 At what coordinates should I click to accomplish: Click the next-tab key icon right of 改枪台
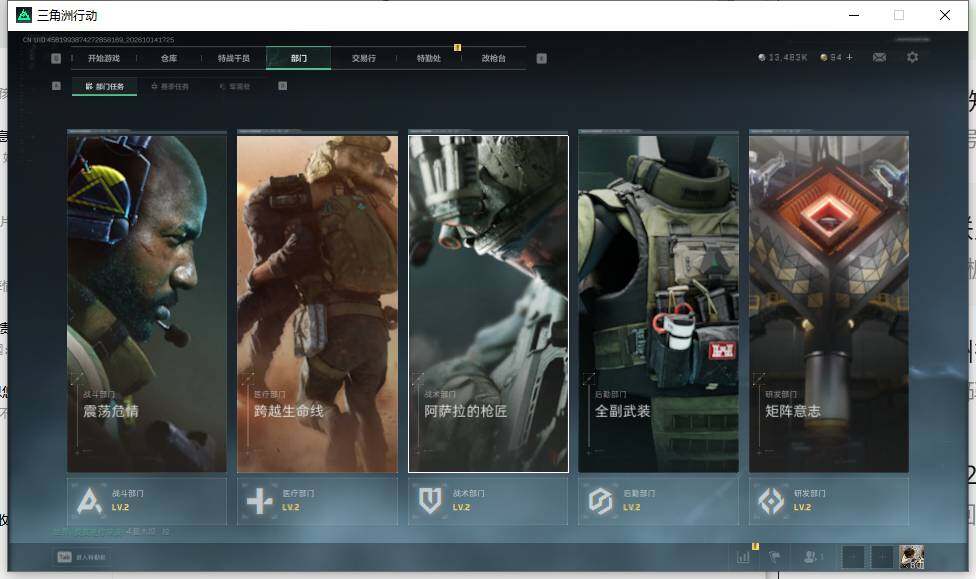tap(542, 59)
